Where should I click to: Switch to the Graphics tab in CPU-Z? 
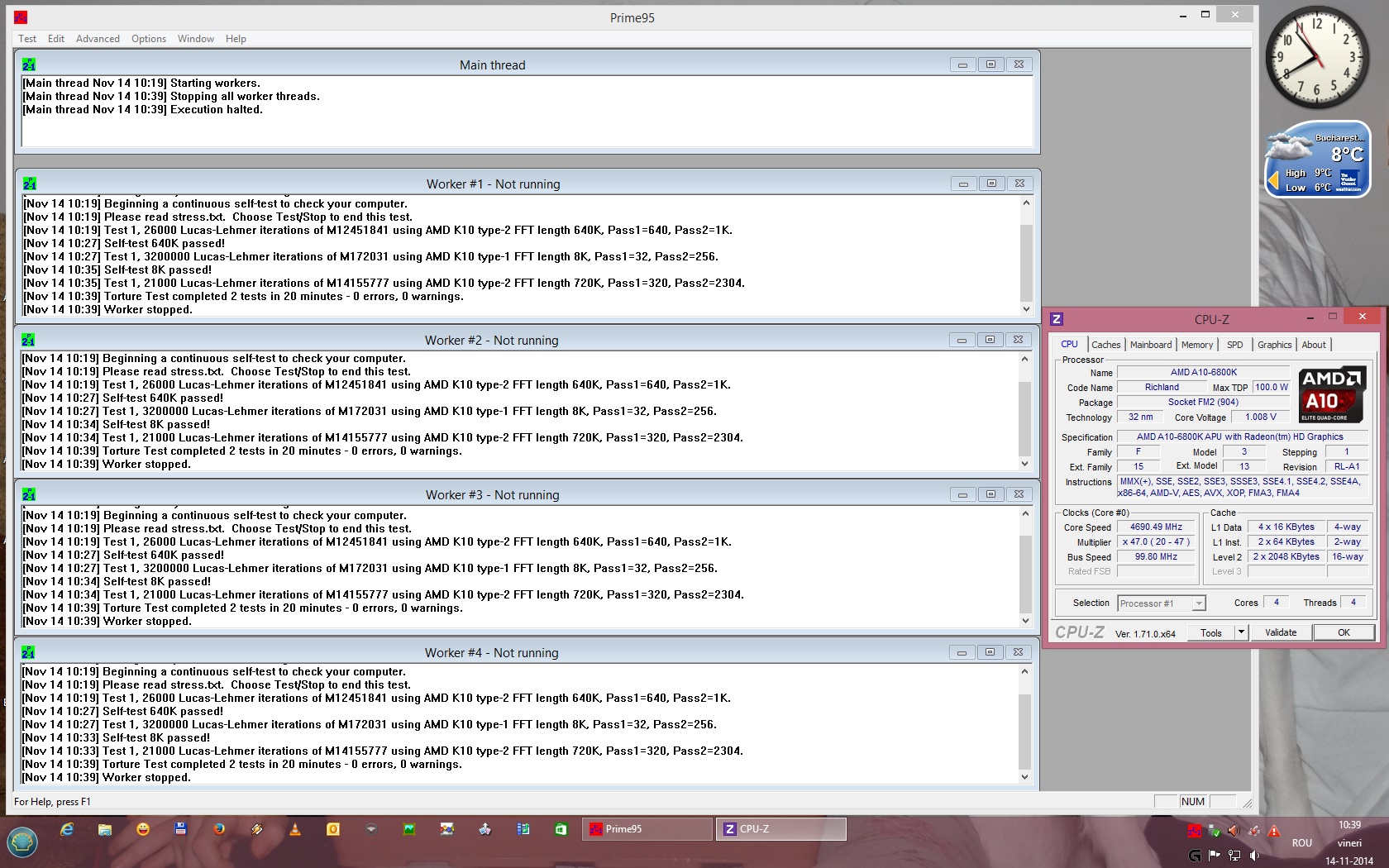point(1275,345)
